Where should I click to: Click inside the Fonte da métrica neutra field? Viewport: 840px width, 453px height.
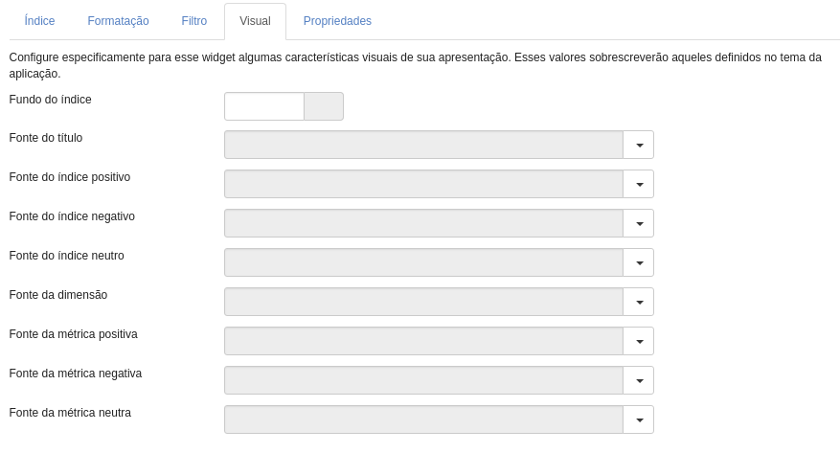pyautogui.click(x=424, y=419)
